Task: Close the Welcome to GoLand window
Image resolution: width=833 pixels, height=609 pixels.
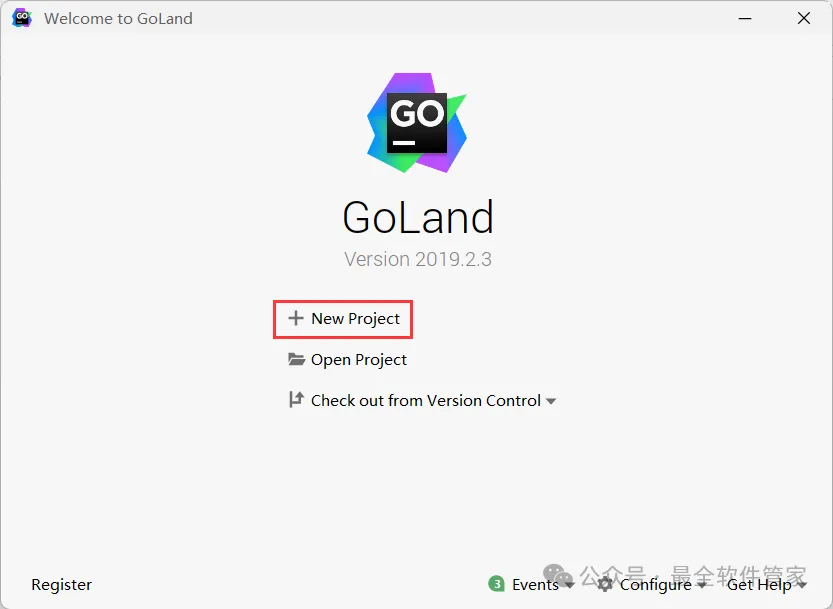Action: tap(804, 18)
